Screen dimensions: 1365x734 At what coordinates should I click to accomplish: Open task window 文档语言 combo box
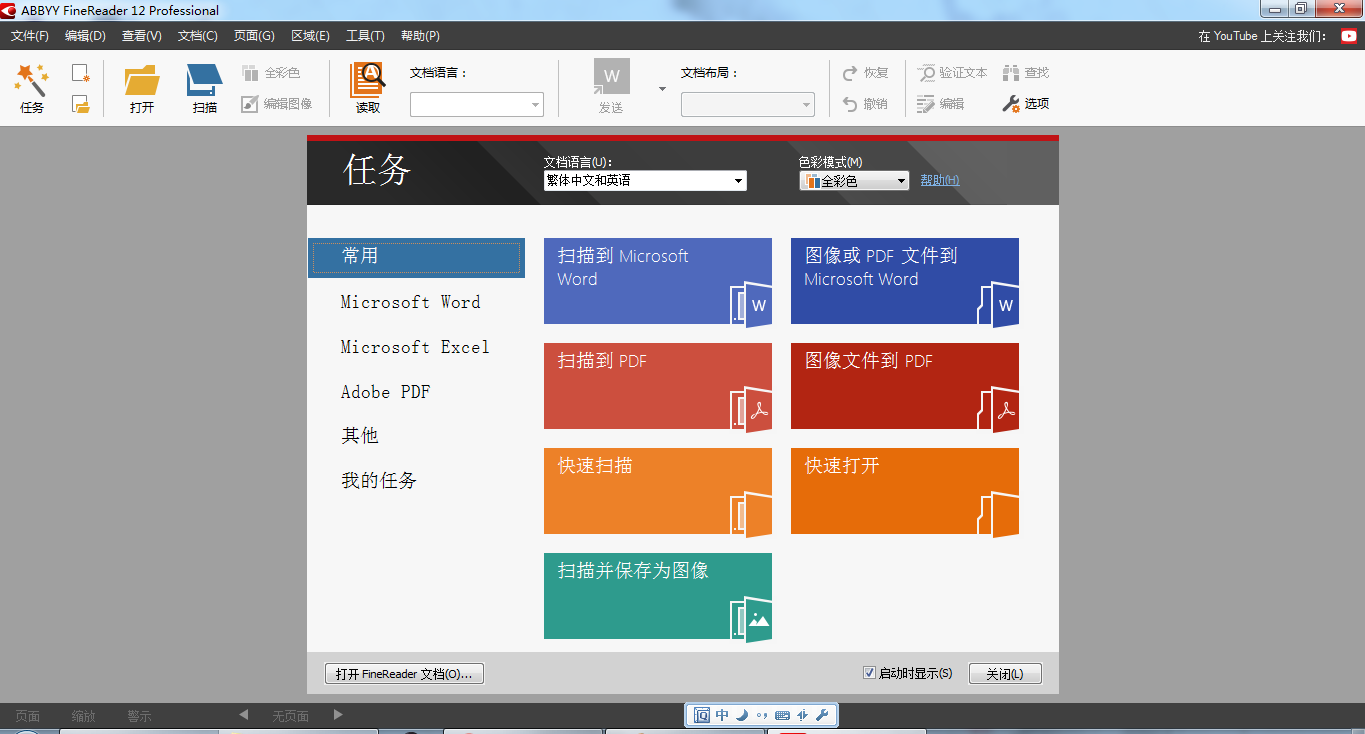[x=645, y=181]
